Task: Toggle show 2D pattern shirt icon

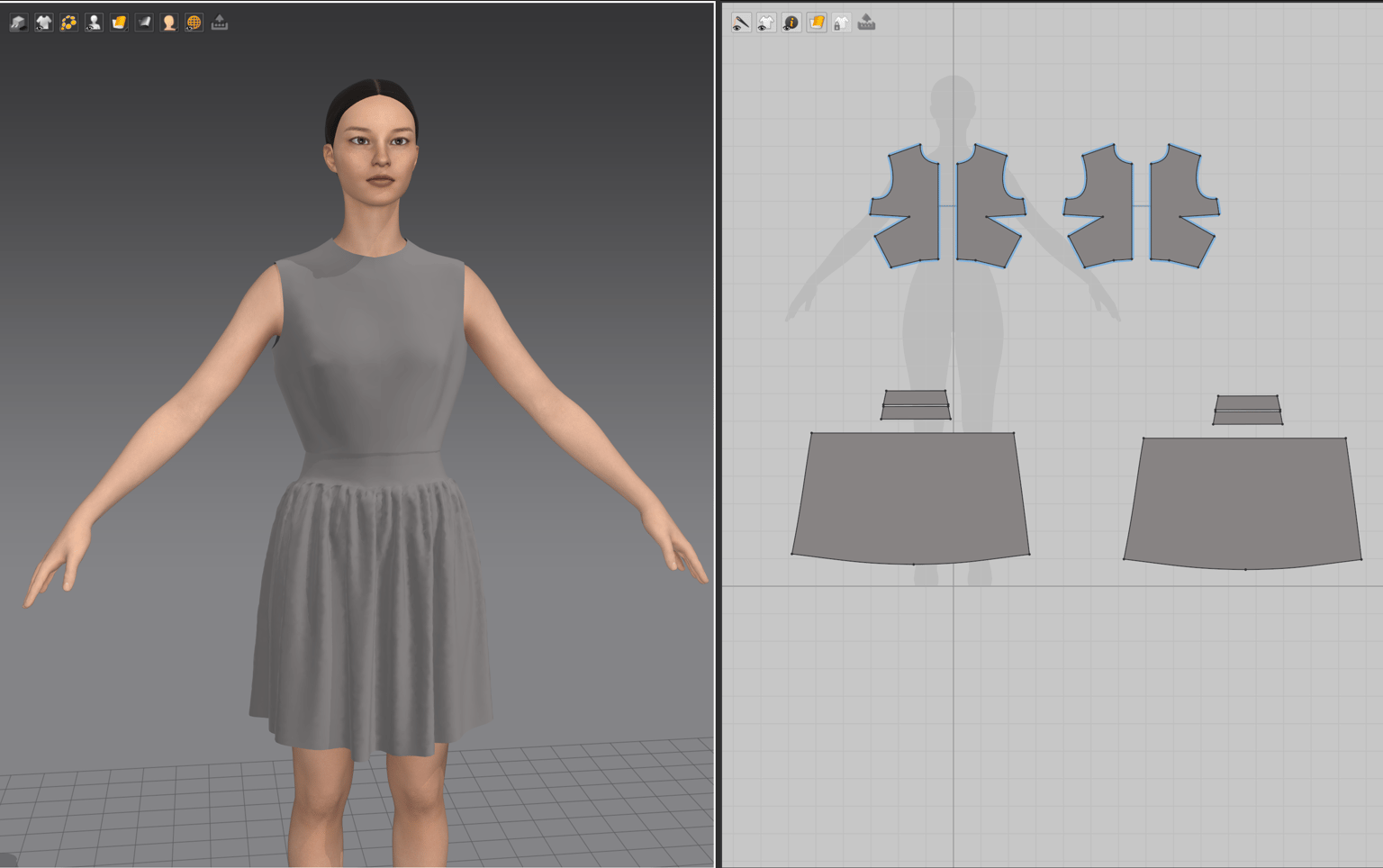Action: [766, 23]
